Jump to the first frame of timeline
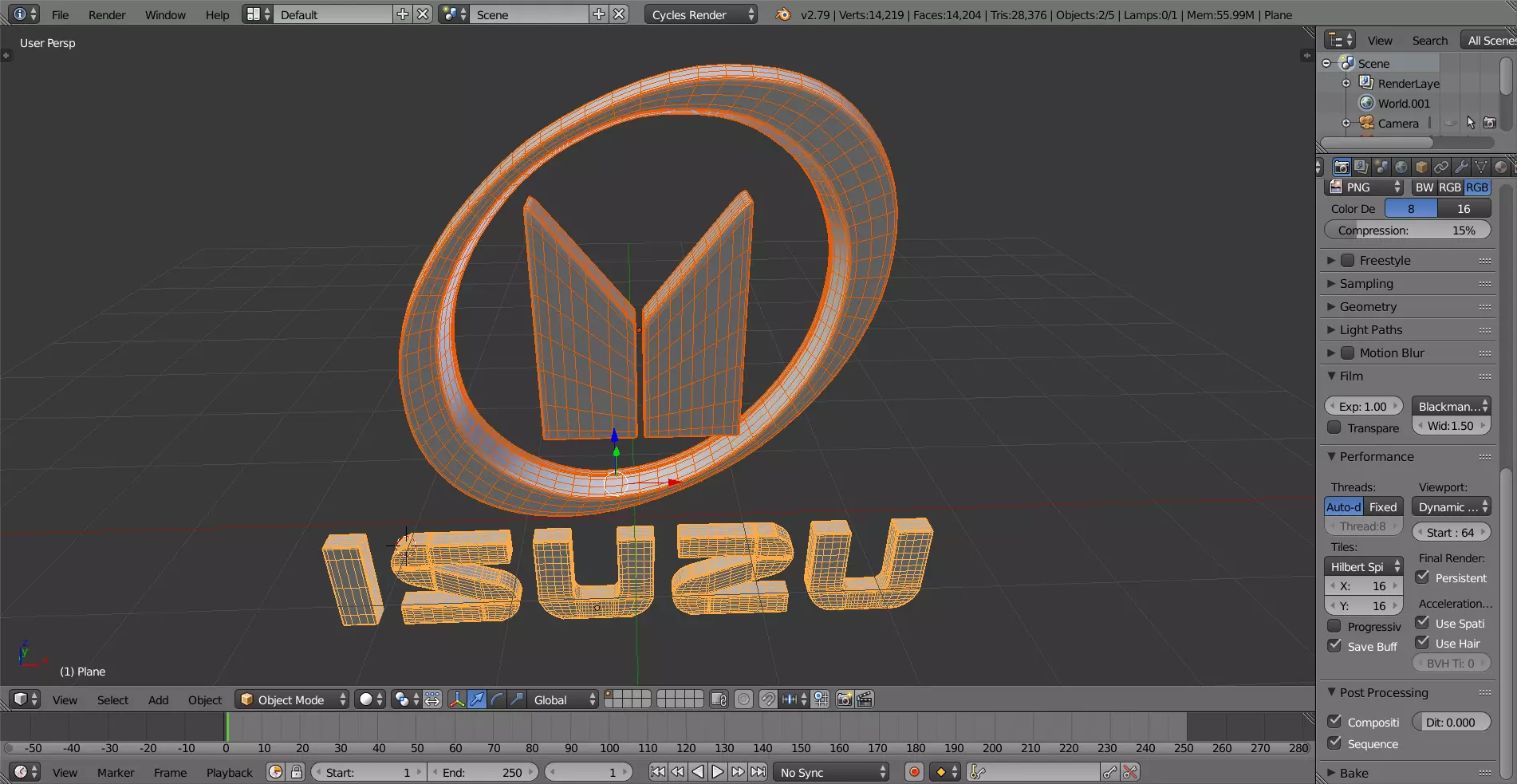 (658, 772)
